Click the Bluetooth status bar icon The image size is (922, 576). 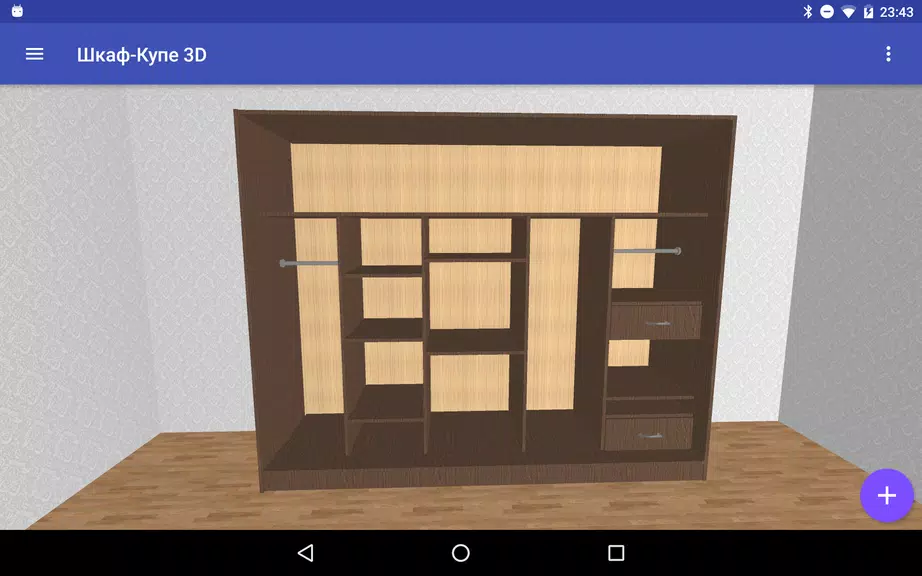click(807, 11)
